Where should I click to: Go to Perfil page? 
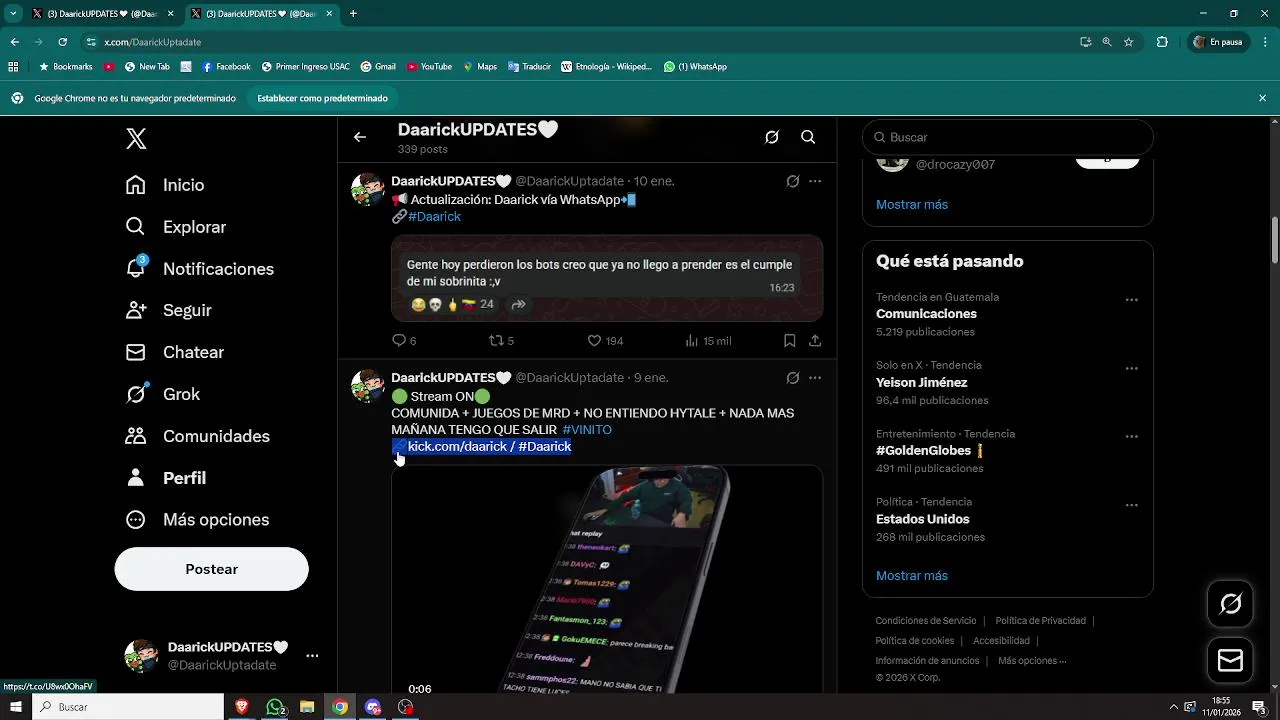pos(166,478)
